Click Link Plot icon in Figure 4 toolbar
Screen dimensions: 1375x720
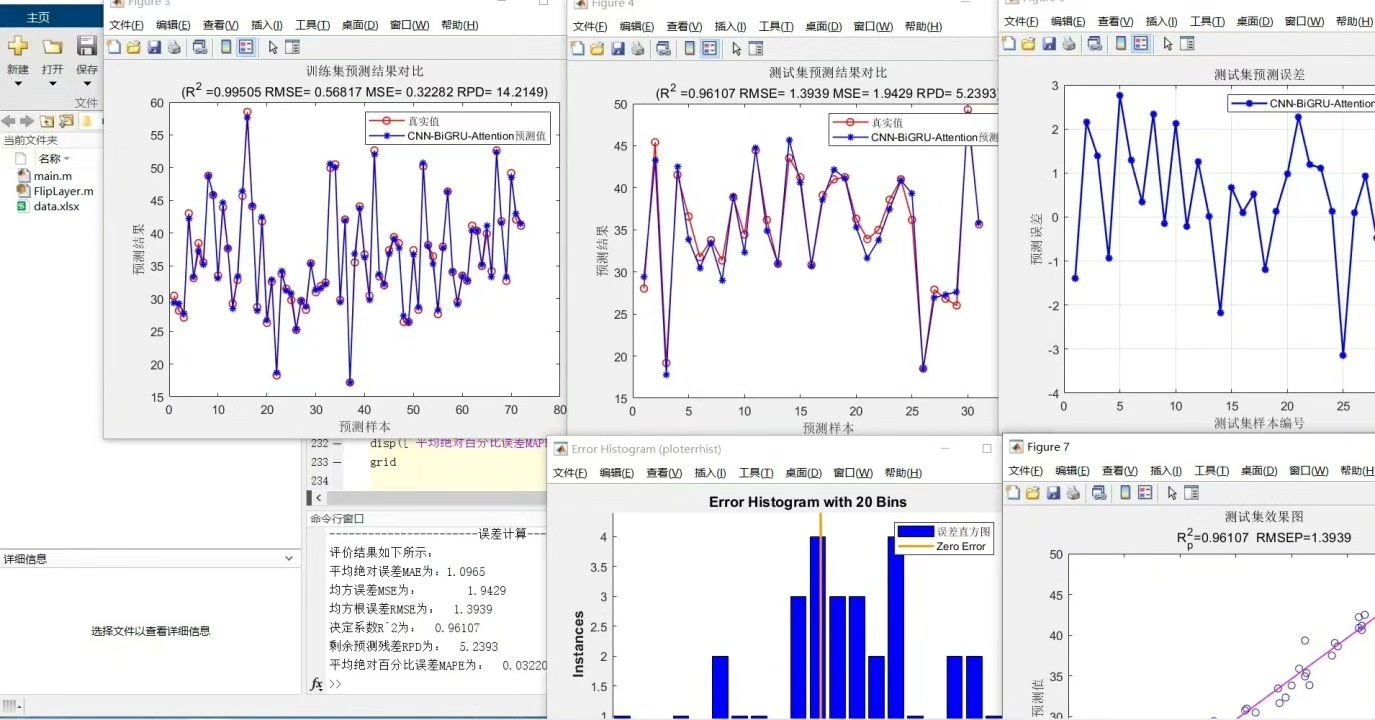click(664, 48)
